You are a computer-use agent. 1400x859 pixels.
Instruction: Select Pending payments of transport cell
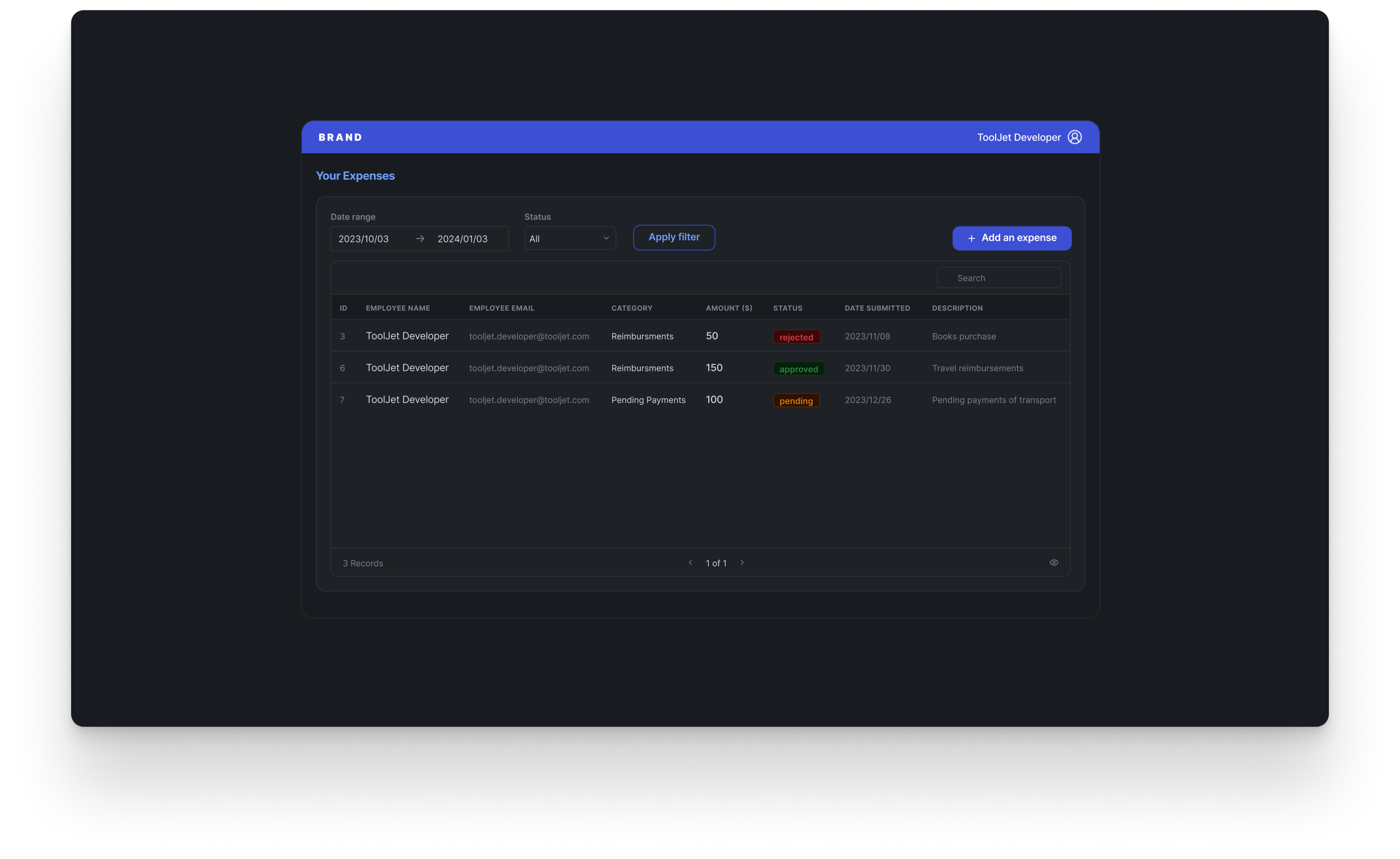pyautogui.click(x=994, y=400)
